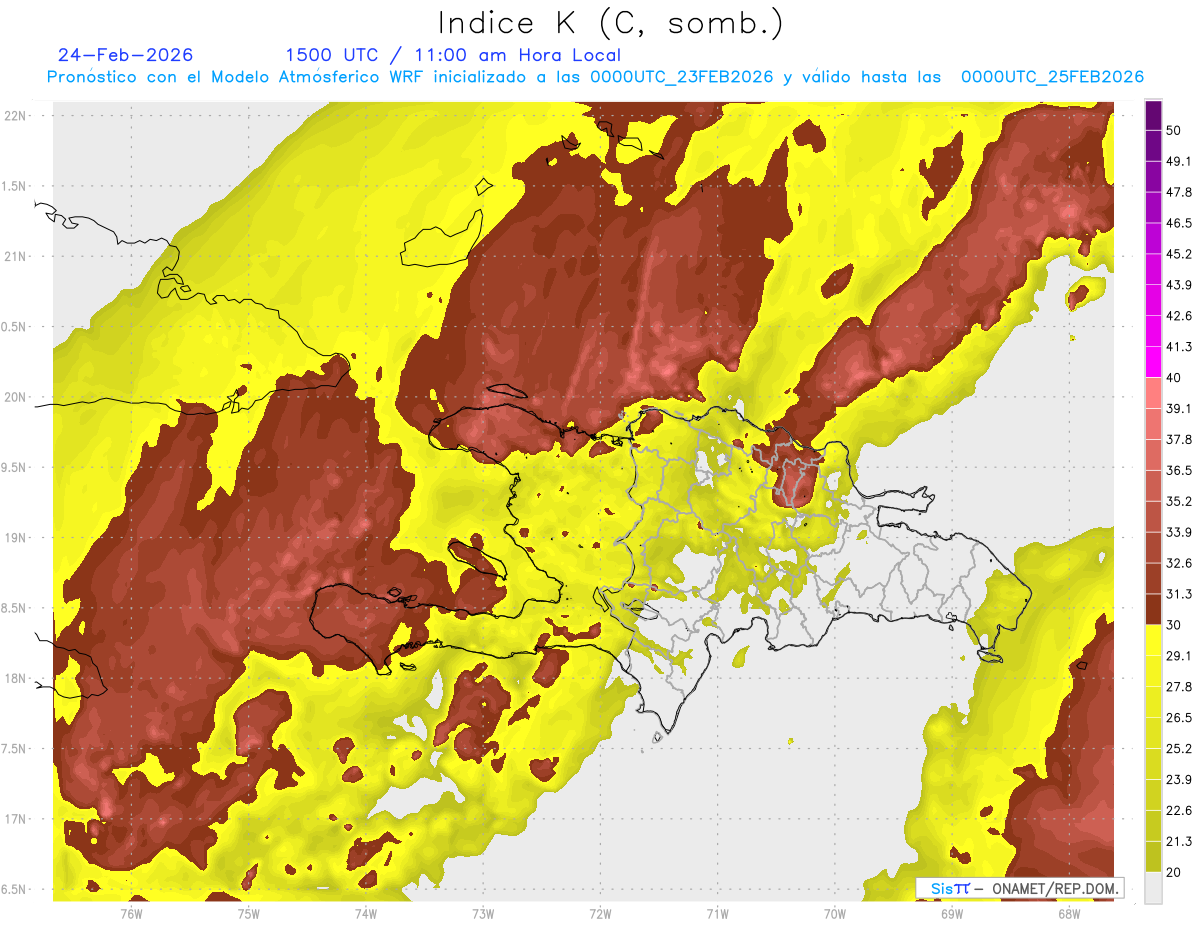Viewport: 1200px width, 927px height.
Task: Click the '20N' latitude label
Action: pyautogui.click(x=16, y=397)
